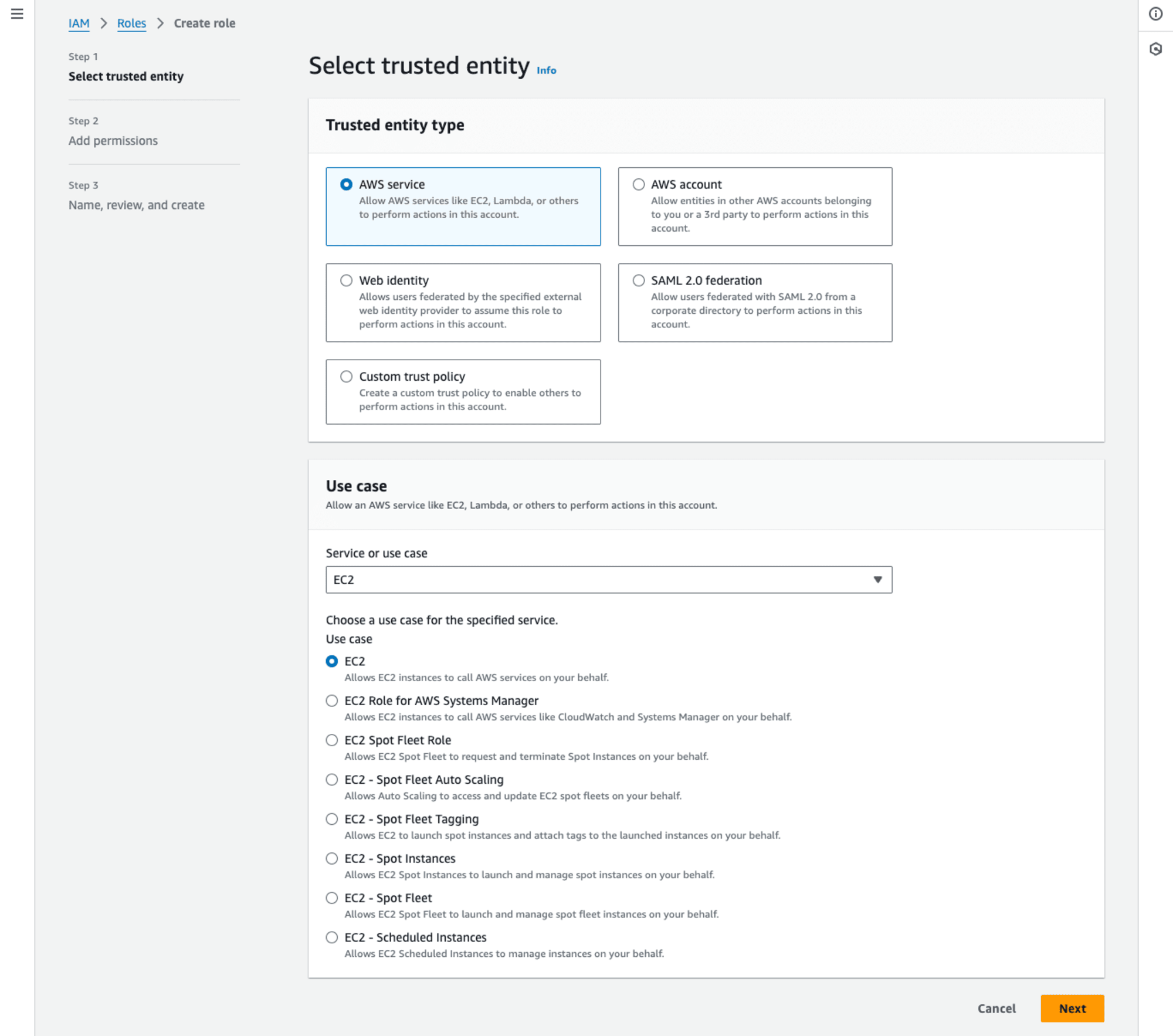Image resolution: width=1173 pixels, height=1036 pixels.
Task: Click Step 1 Select trusted entity
Action: [126, 76]
